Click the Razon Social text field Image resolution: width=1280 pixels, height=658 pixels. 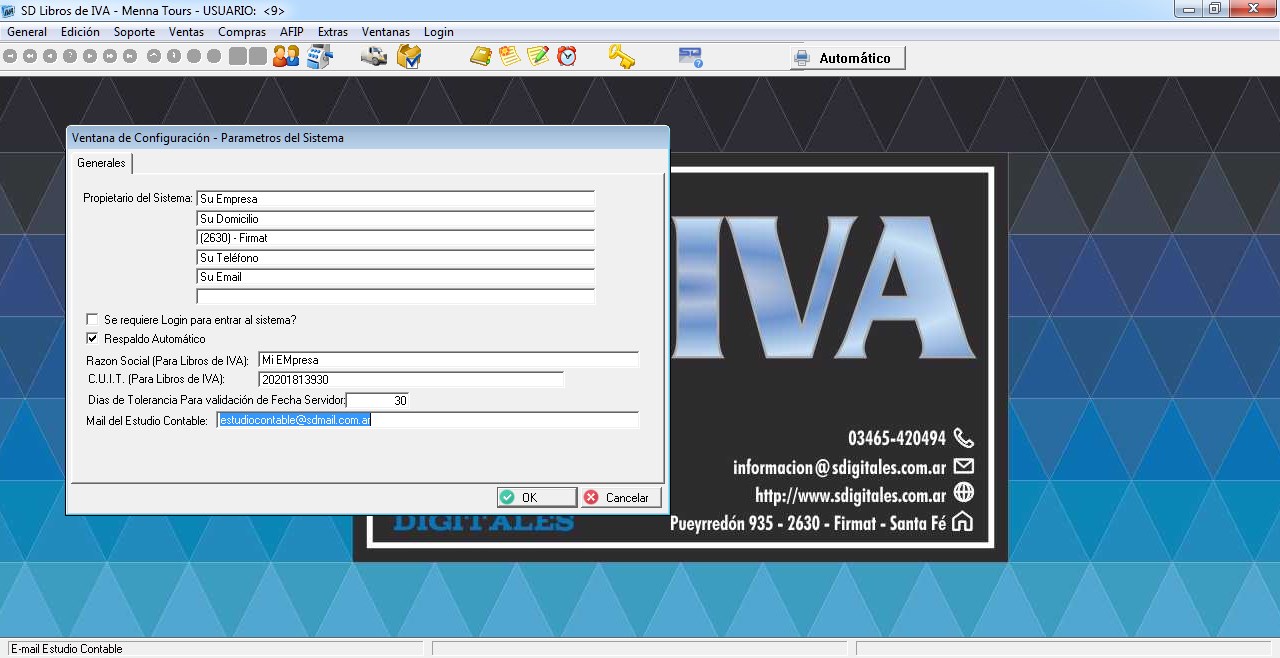(x=447, y=360)
